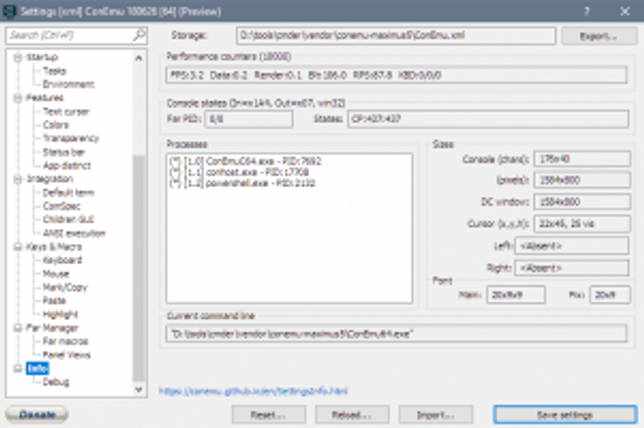This screenshot has width=644, height=428.
Task: Close the Settings dialog
Action: pyautogui.click(x=625, y=11)
